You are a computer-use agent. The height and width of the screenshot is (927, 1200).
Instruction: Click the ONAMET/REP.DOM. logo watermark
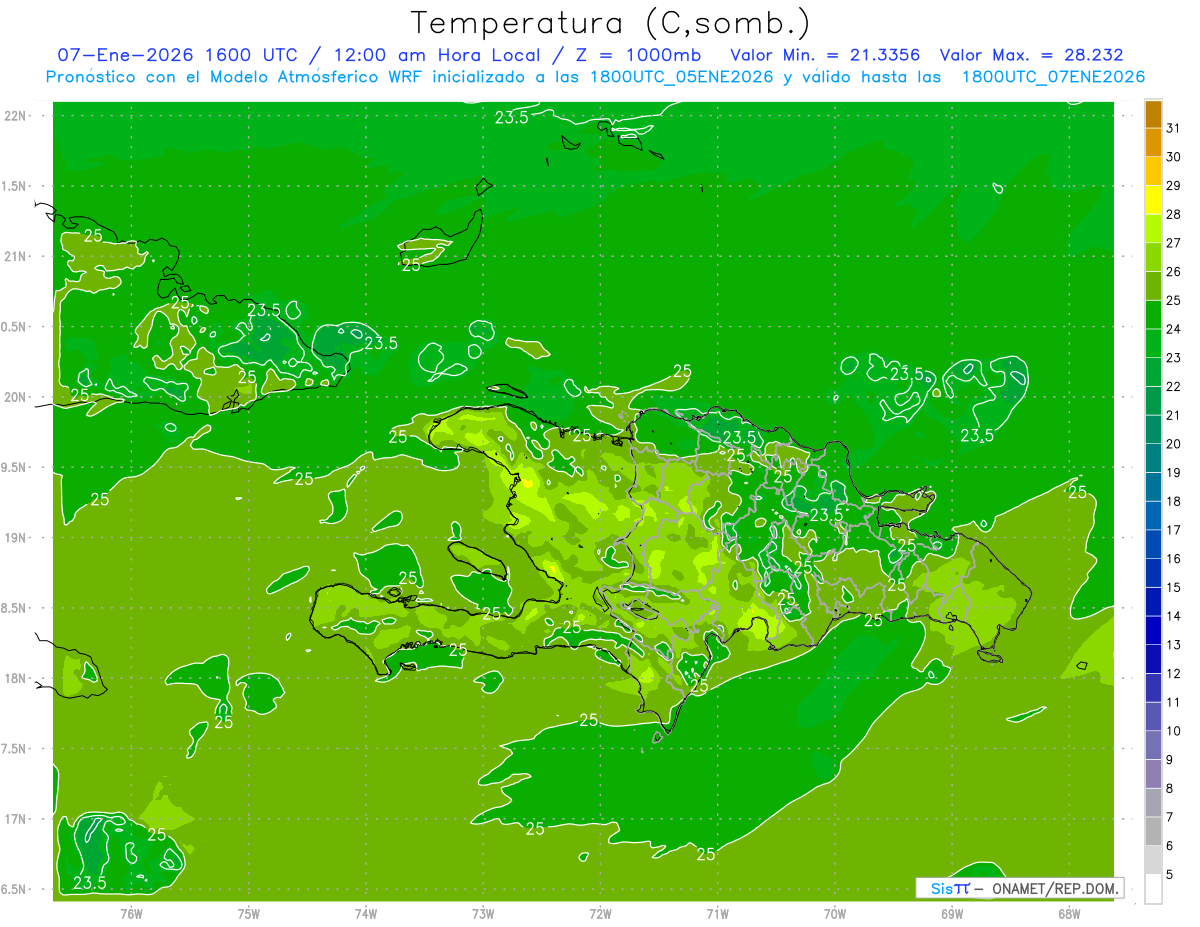click(x=1019, y=888)
